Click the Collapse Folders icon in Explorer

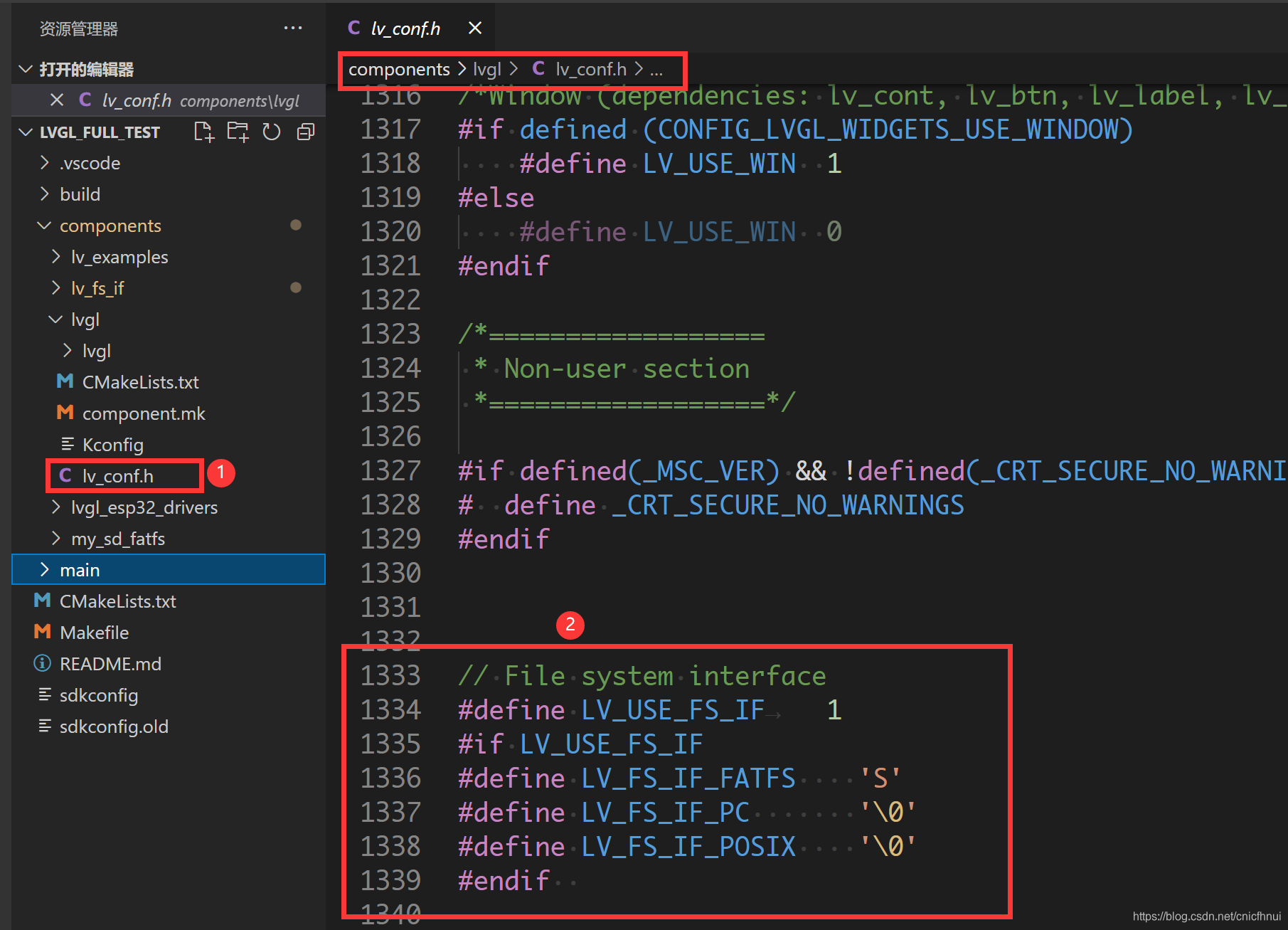point(305,132)
